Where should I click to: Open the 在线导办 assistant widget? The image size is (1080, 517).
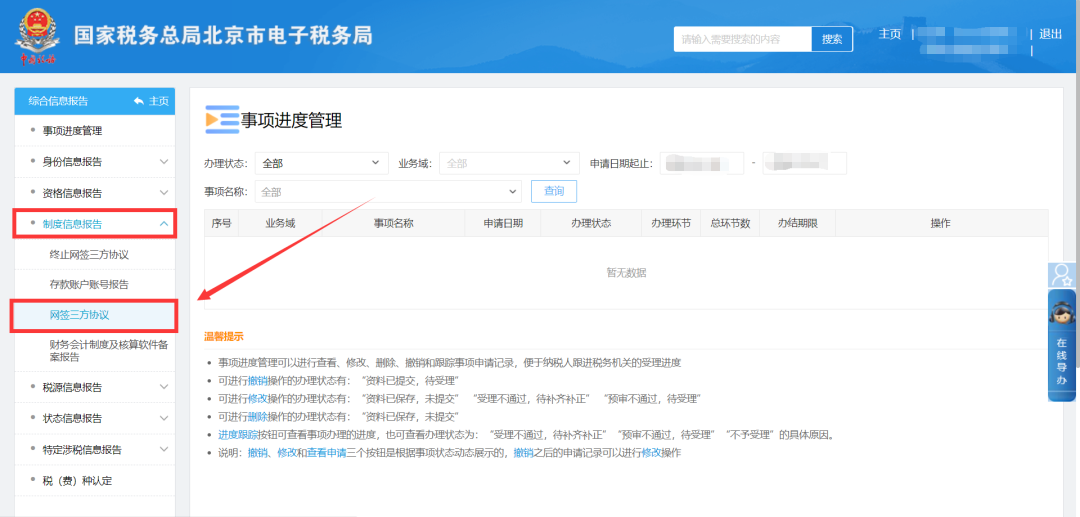point(1062,345)
